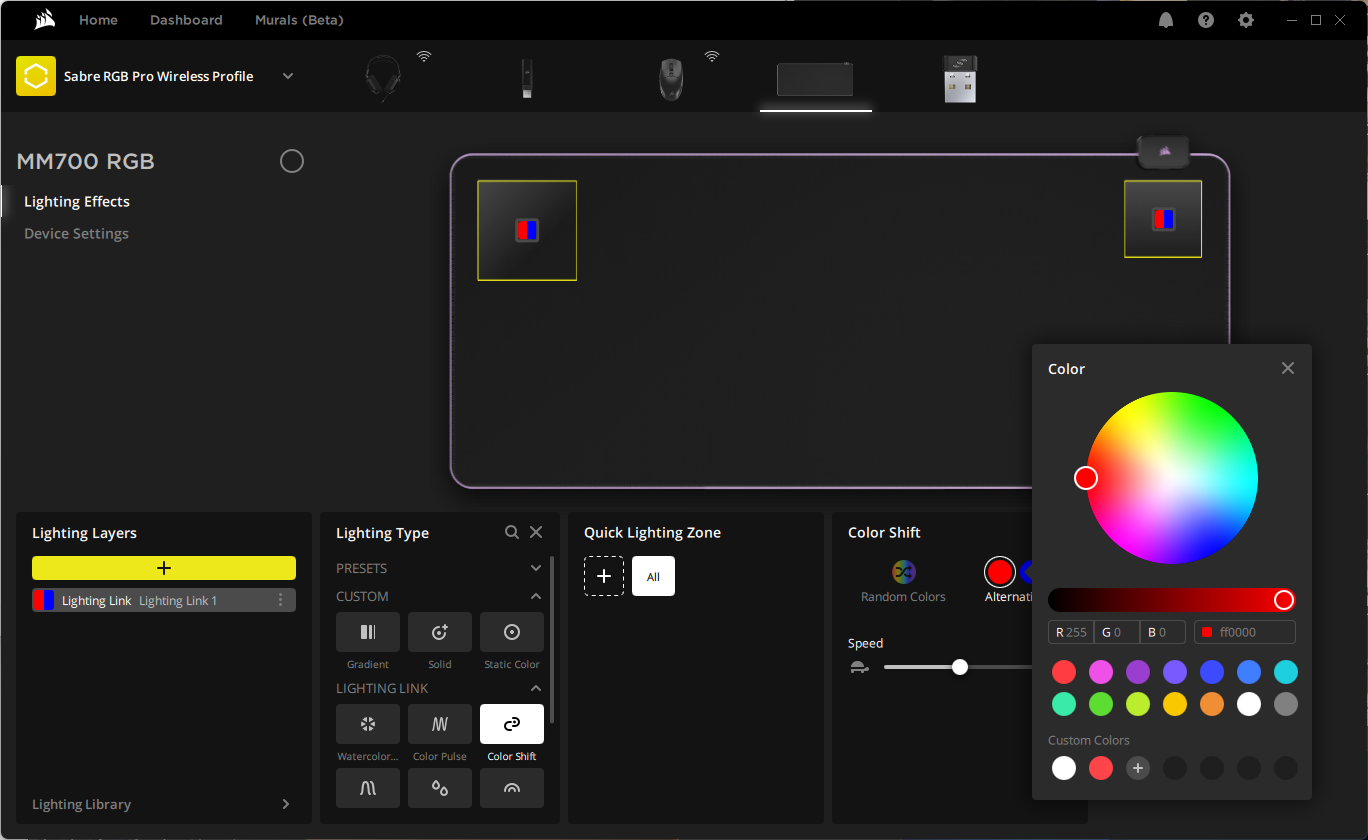Open the help question mark icon
Viewport: 1368px width, 840px height.
pyautogui.click(x=1206, y=20)
